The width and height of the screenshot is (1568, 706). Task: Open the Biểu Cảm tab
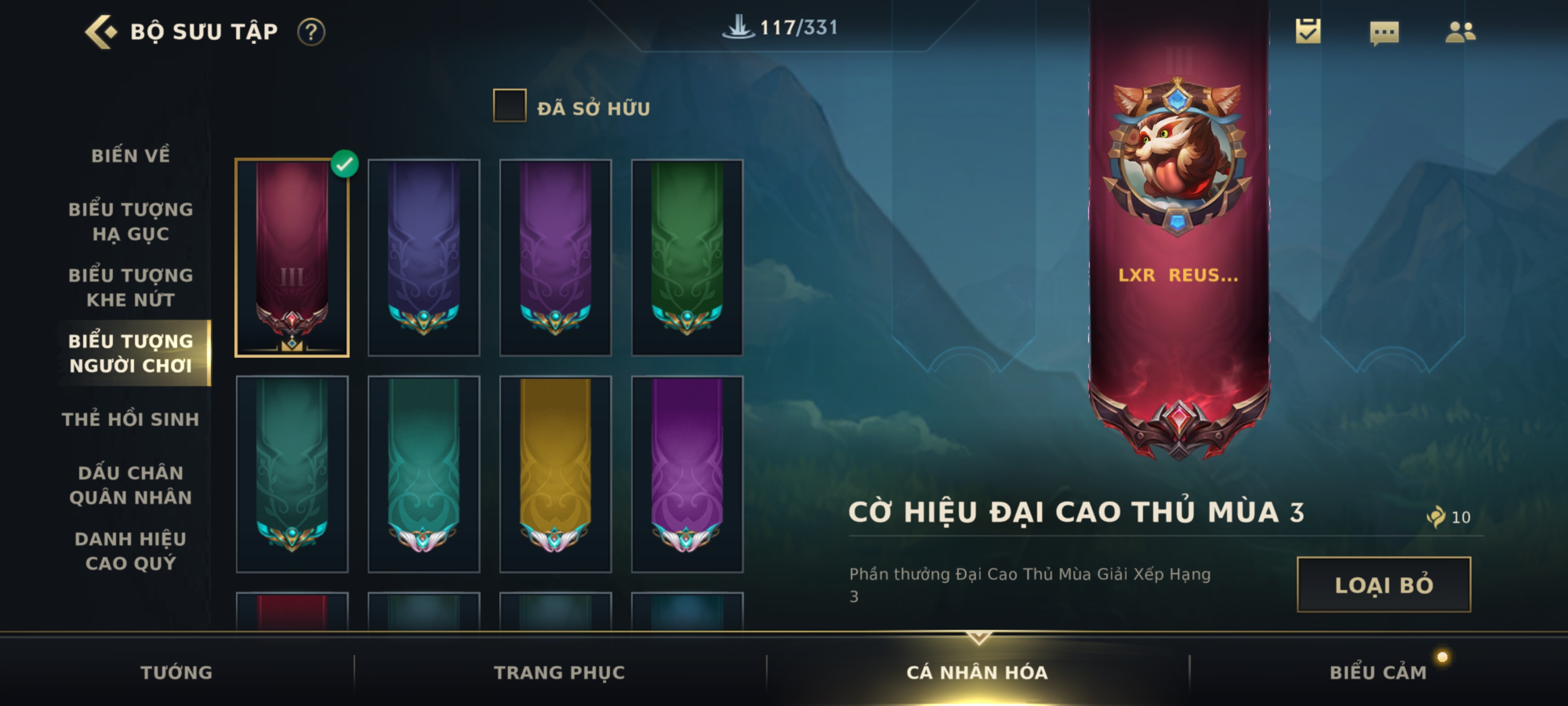point(1377,672)
